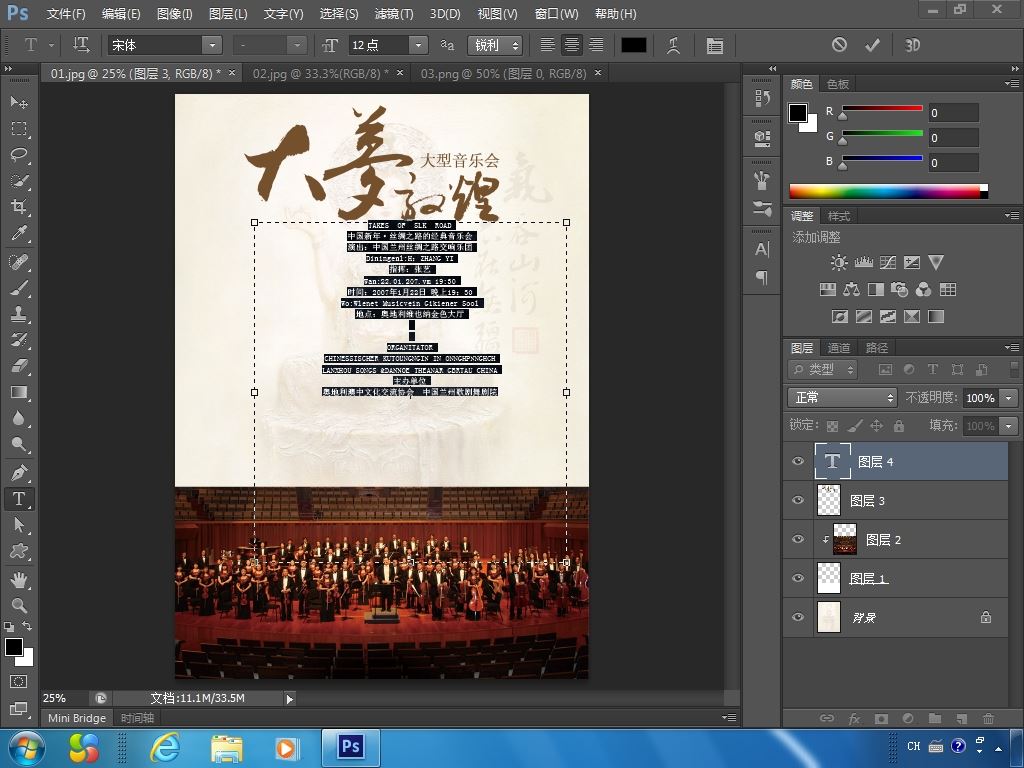Open blend mode dropdown 正常
The width and height of the screenshot is (1024, 768).
pyautogui.click(x=842, y=397)
